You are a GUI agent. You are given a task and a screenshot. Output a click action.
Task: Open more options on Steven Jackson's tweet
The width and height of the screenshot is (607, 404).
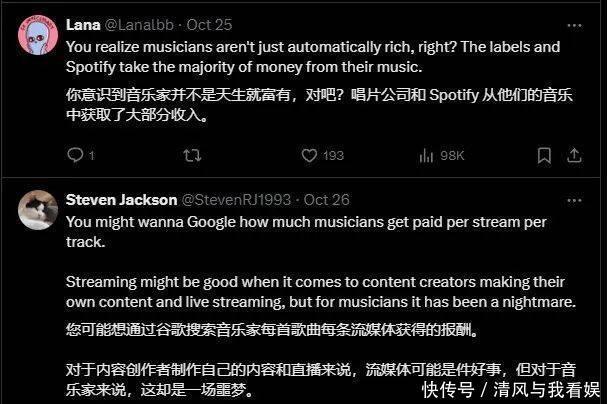coord(574,200)
